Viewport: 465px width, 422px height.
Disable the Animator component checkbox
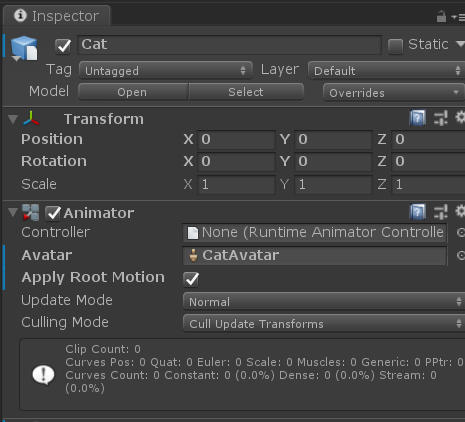tap(53, 213)
